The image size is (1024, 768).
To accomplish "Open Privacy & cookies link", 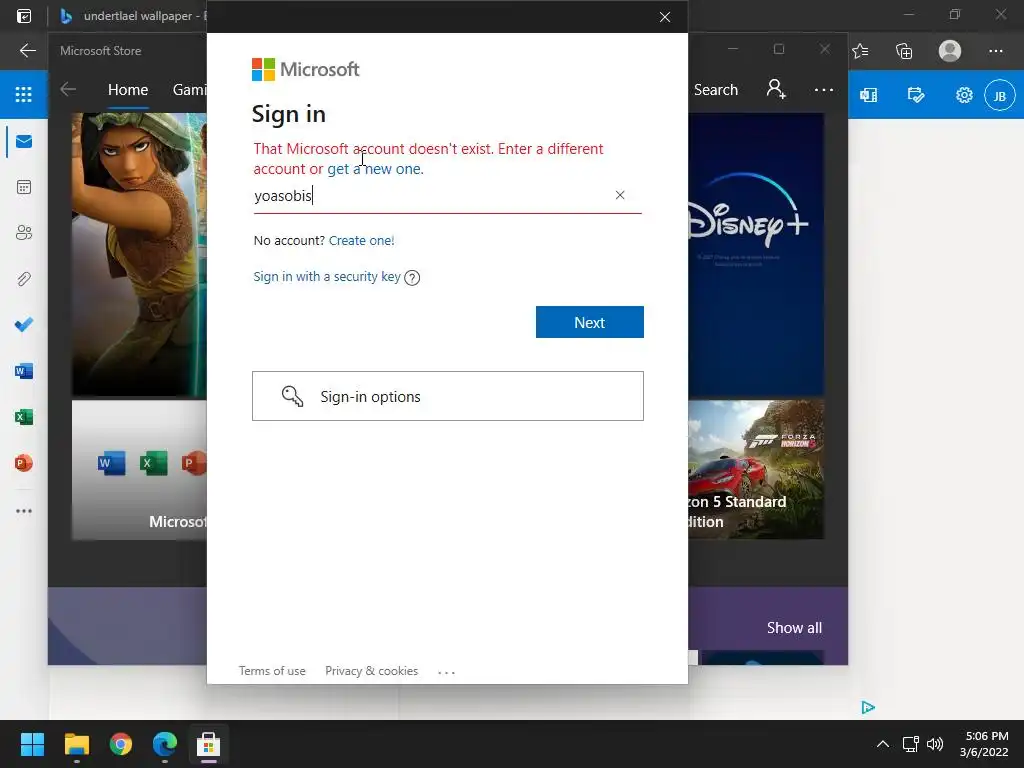I will tap(372, 671).
